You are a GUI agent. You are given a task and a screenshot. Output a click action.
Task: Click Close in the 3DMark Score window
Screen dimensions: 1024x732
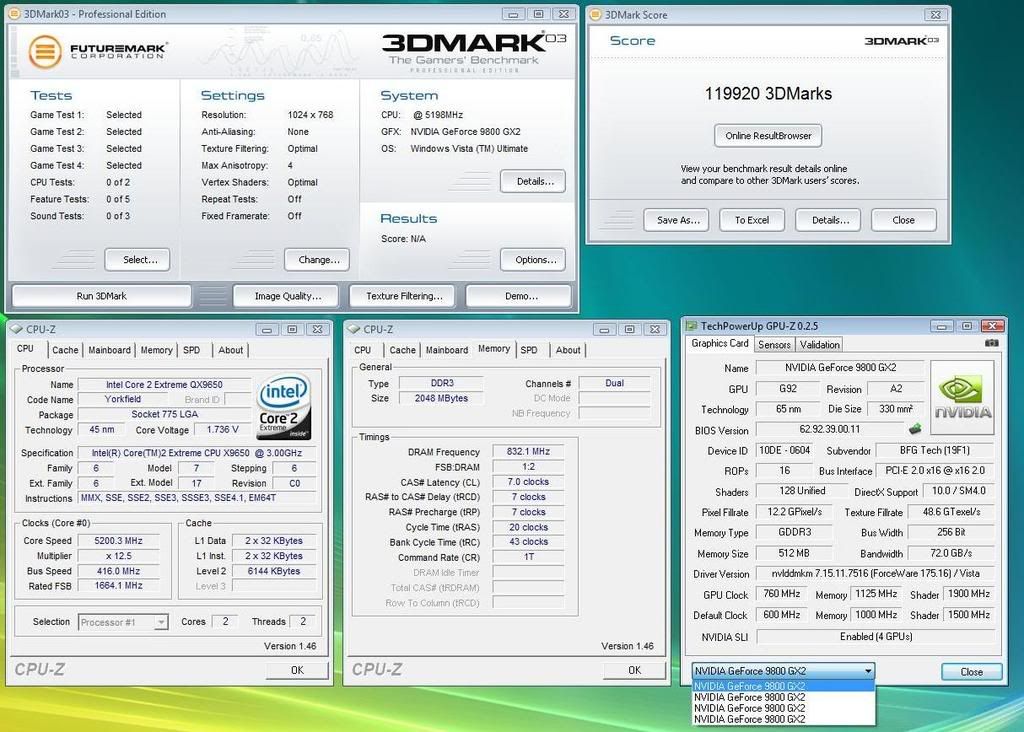904,220
